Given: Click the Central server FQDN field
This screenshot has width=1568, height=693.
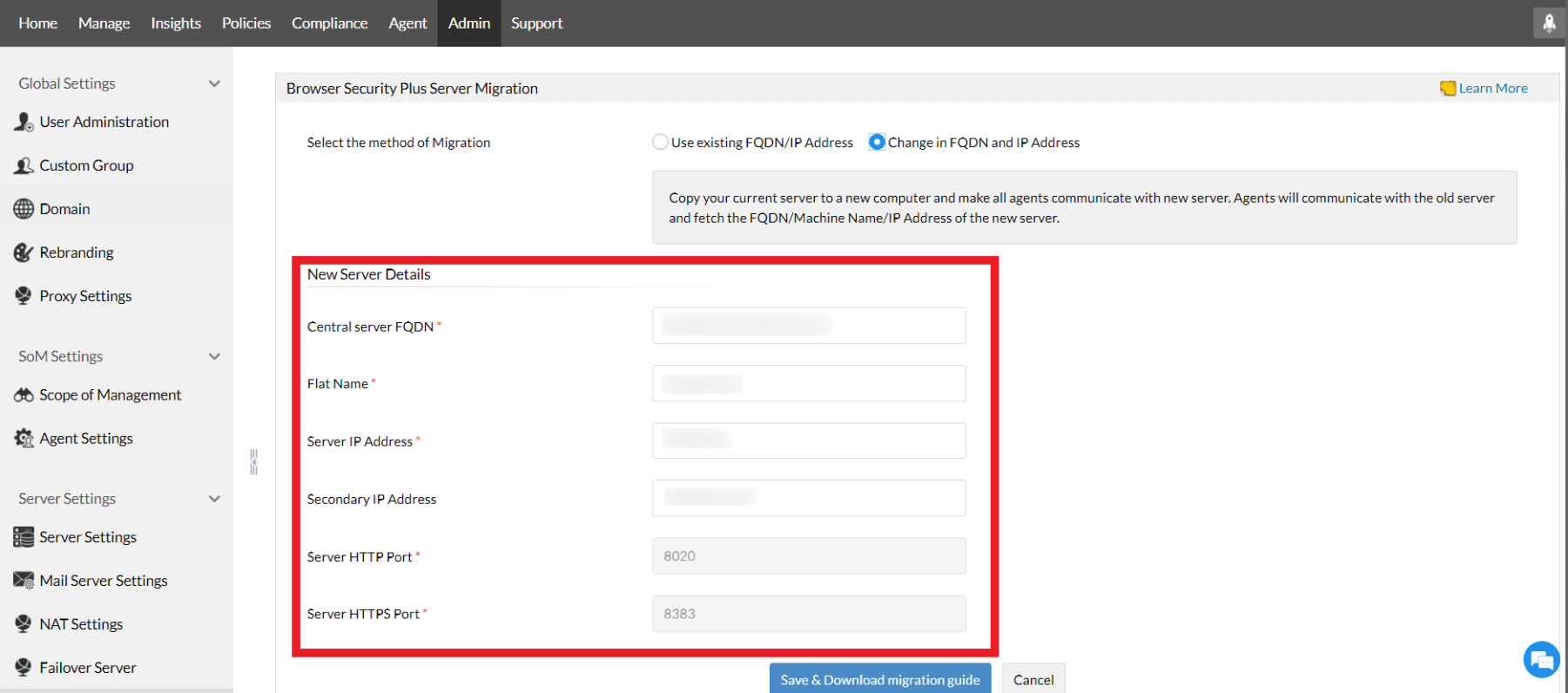Looking at the screenshot, I should pos(809,326).
